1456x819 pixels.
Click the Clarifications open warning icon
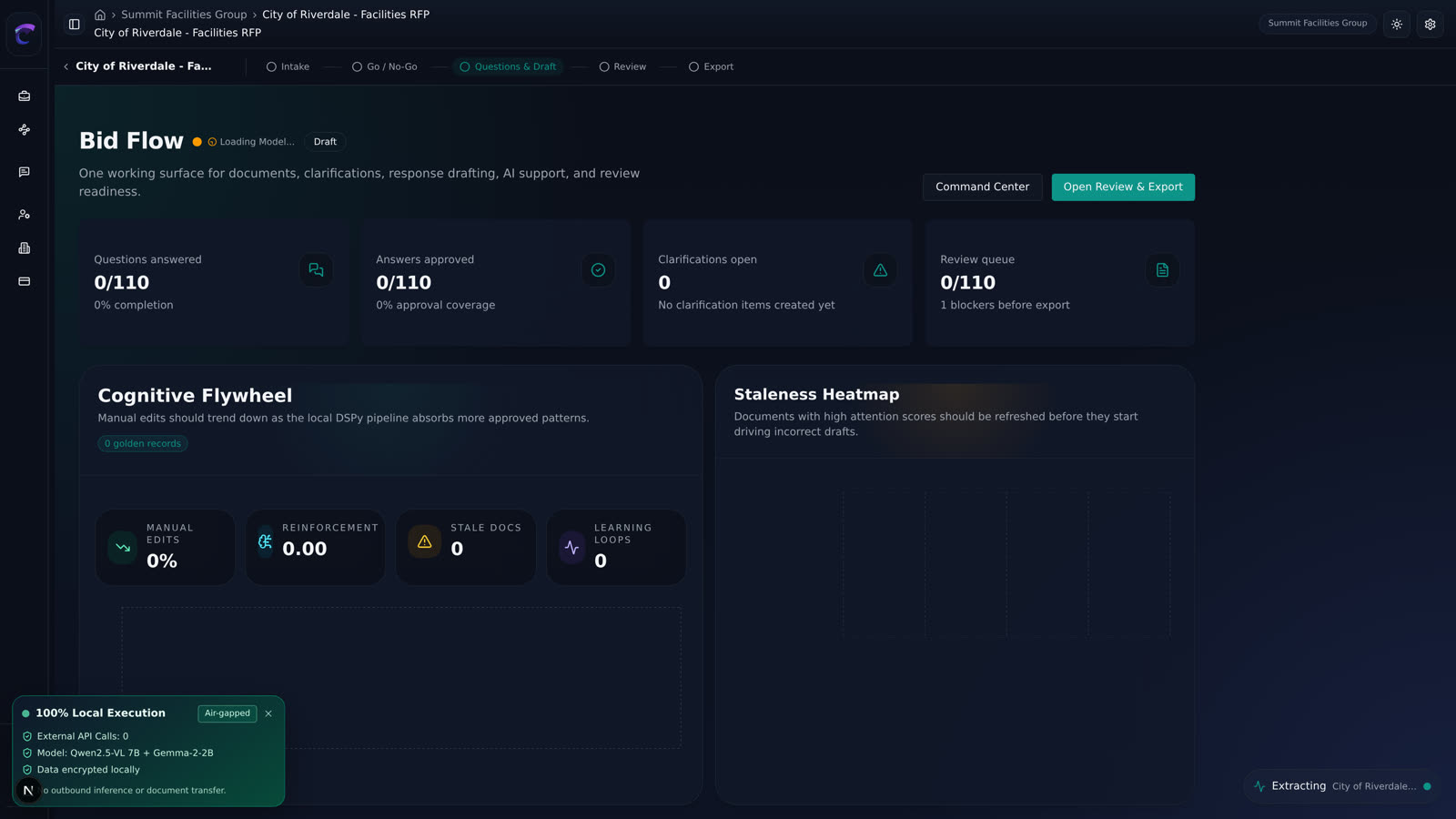pos(880,270)
